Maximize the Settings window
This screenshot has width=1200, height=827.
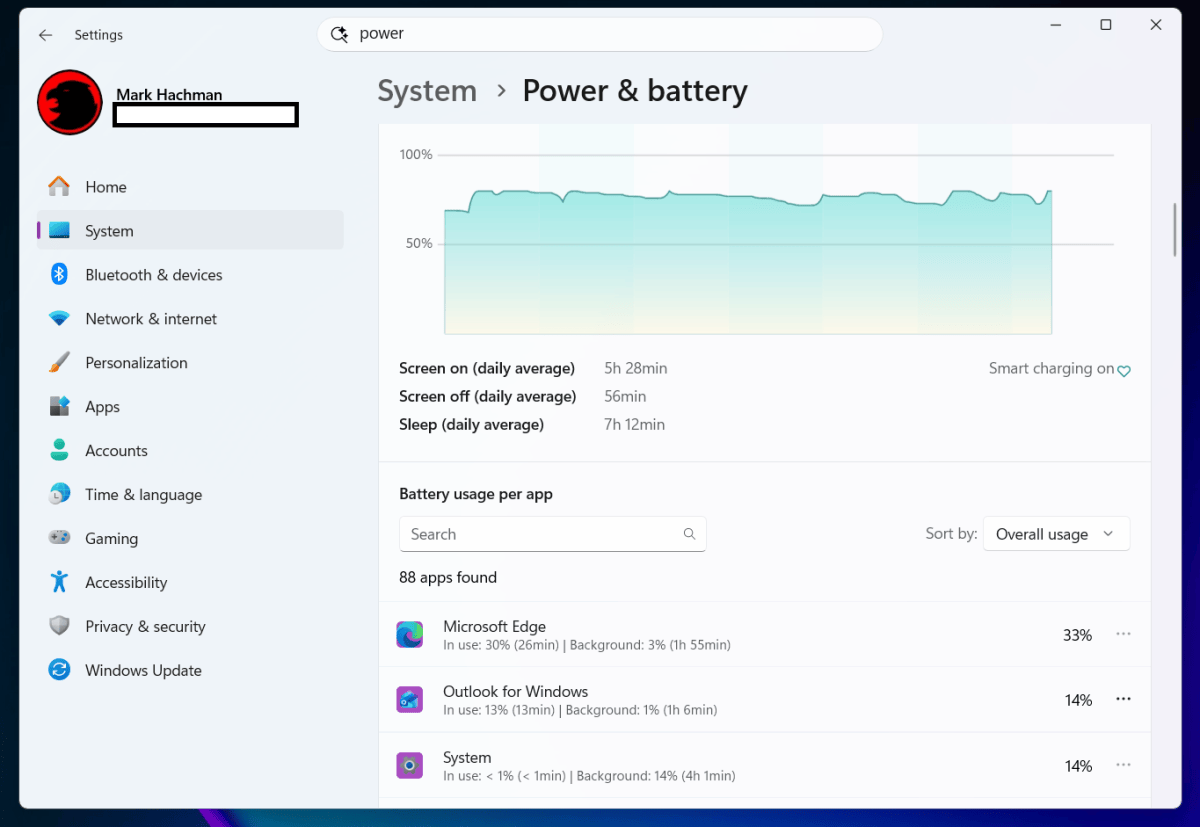click(1106, 25)
